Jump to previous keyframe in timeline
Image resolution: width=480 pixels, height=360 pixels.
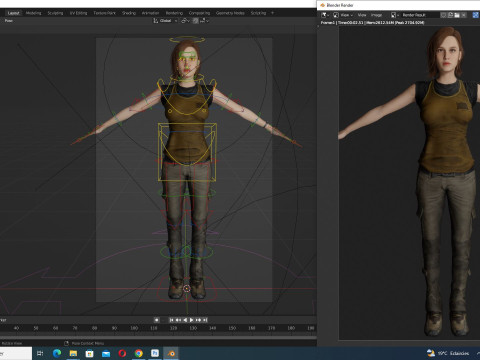178,320
